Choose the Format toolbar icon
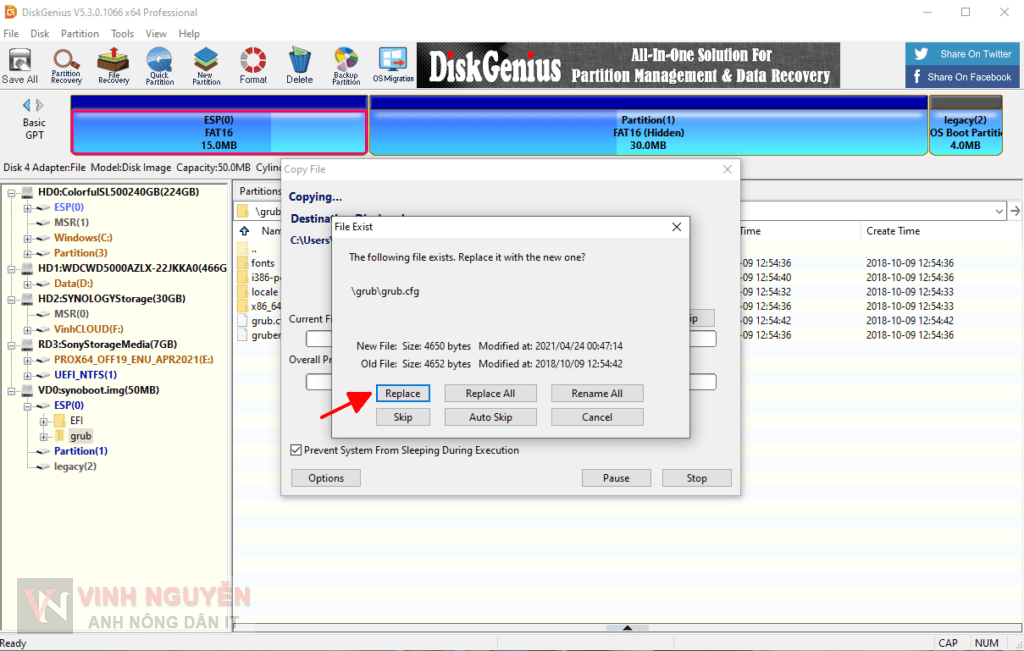 tap(253, 65)
